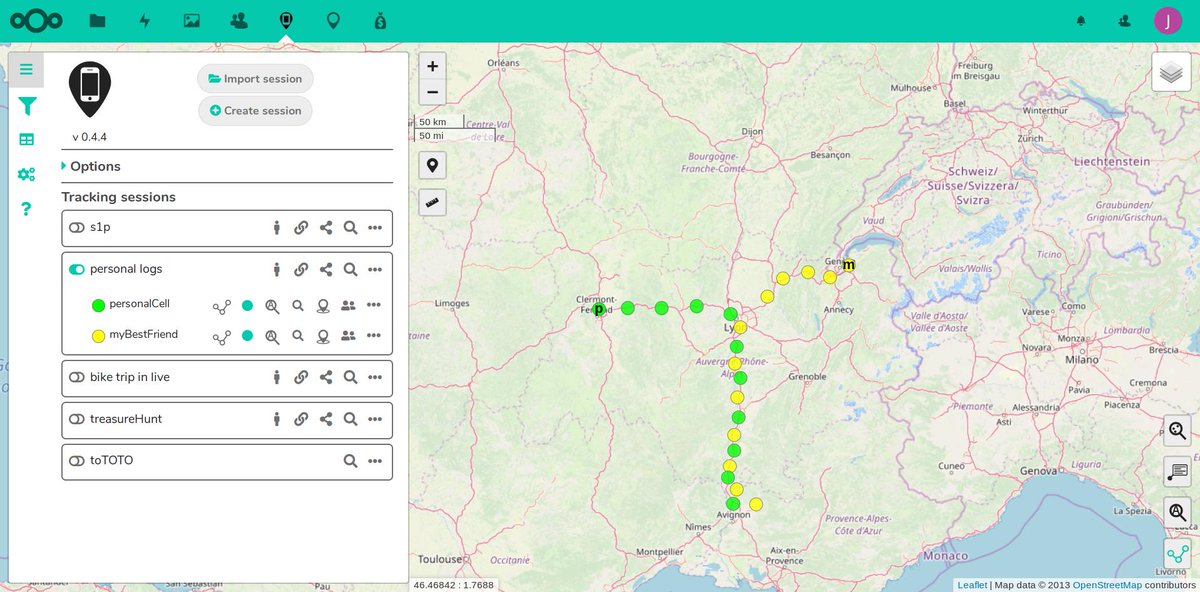Activate the map ruler measure tool
The width and height of the screenshot is (1200, 592).
click(432, 202)
